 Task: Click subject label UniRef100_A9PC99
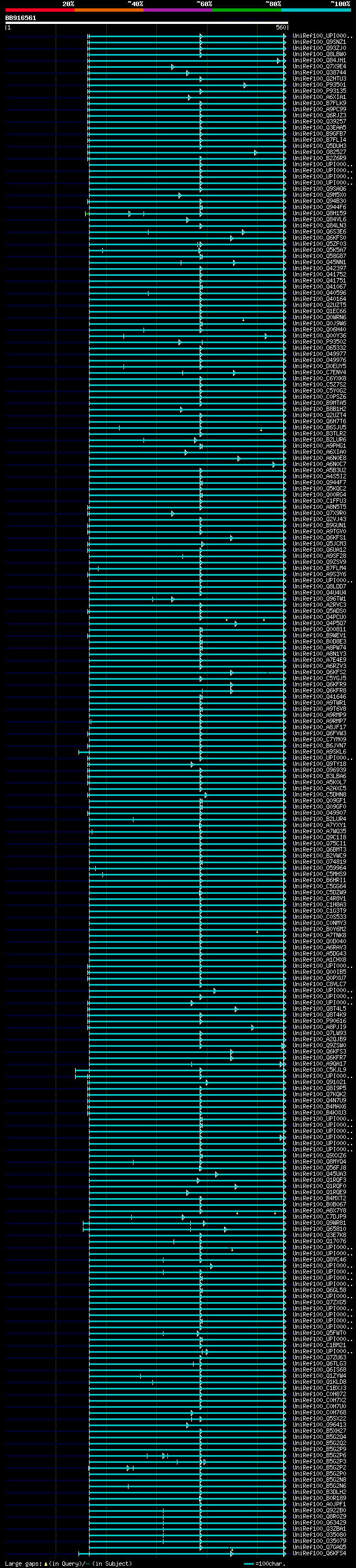[x=319, y=109]
